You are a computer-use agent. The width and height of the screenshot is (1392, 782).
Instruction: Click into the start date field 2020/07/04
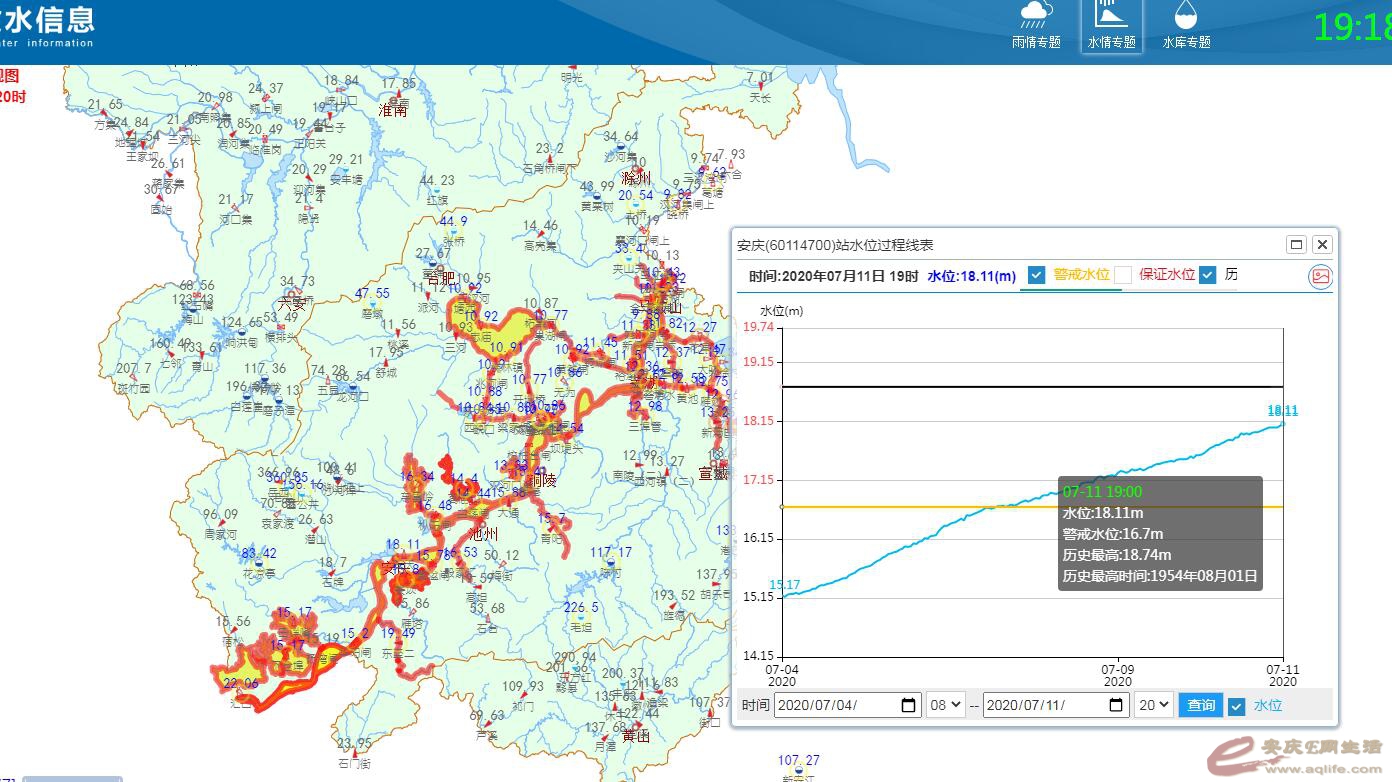835,705
